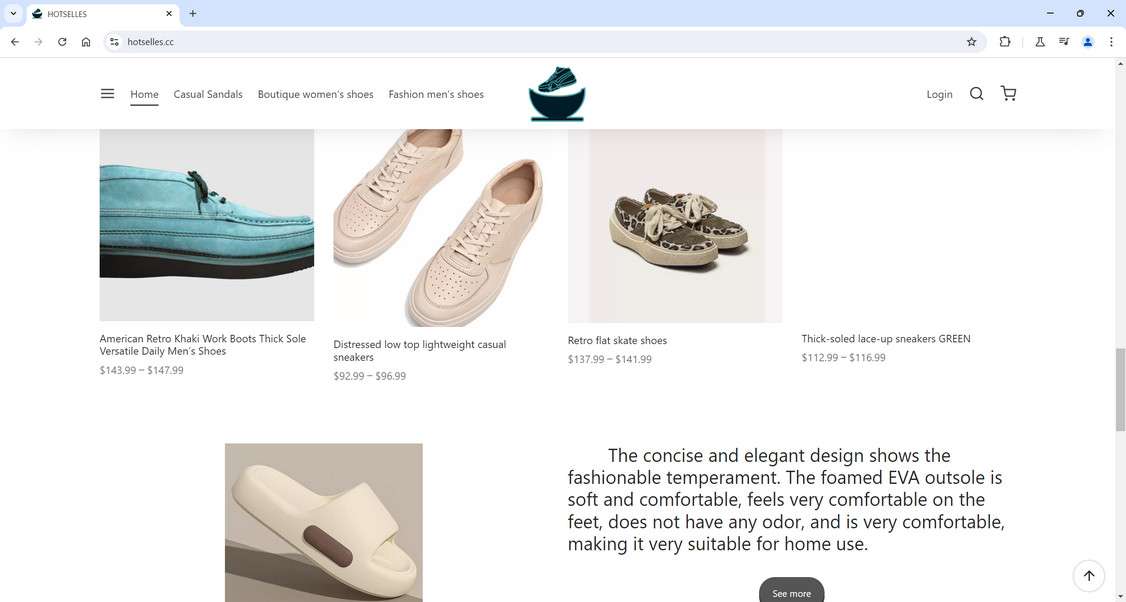Select Fashion men's shoes menu item
The width and height of the screenshot is (1126, 602).
(436, 94)
